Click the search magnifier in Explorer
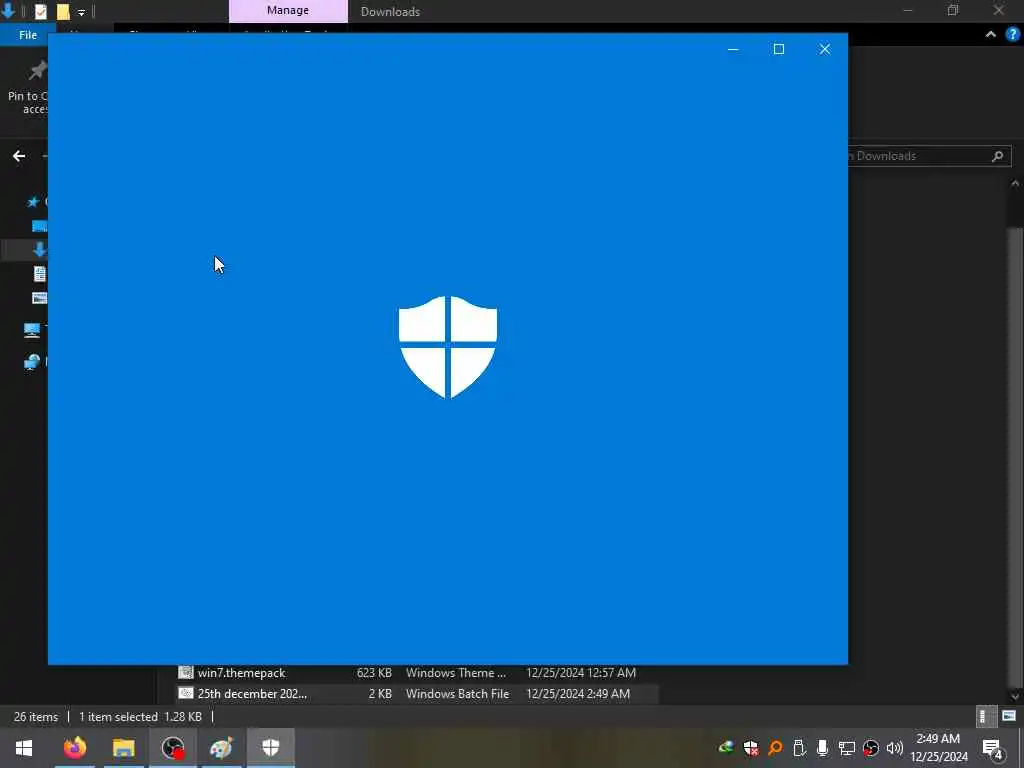 [997, 156]
